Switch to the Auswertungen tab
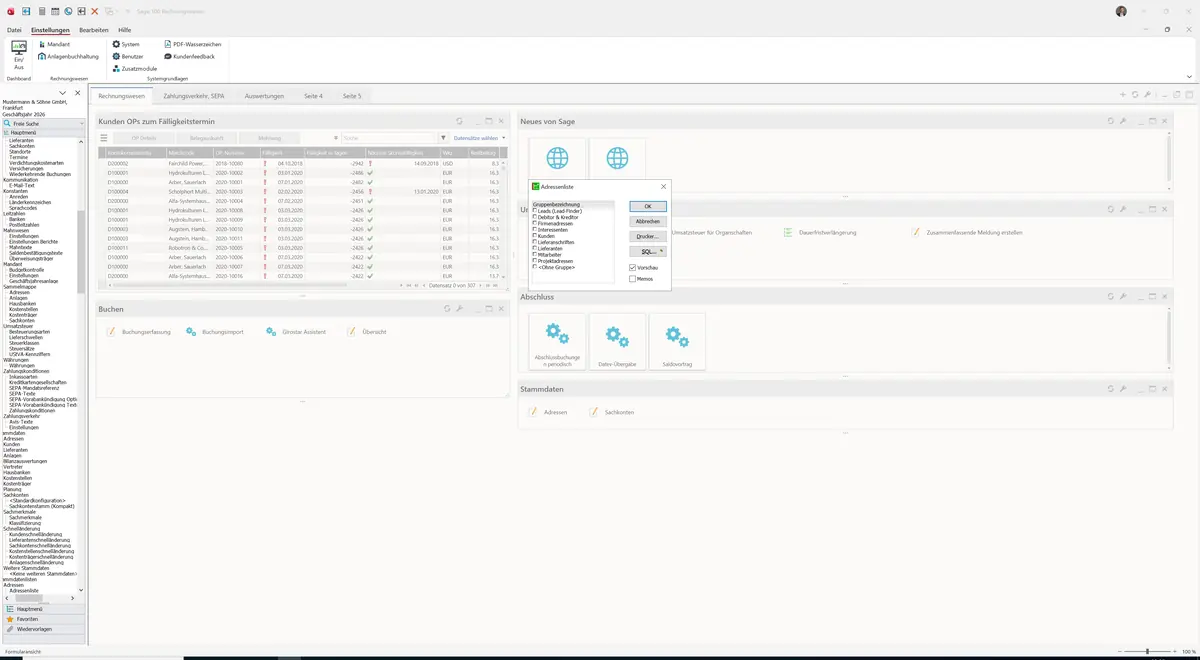 pyautogui.click(x=264, y=96)
